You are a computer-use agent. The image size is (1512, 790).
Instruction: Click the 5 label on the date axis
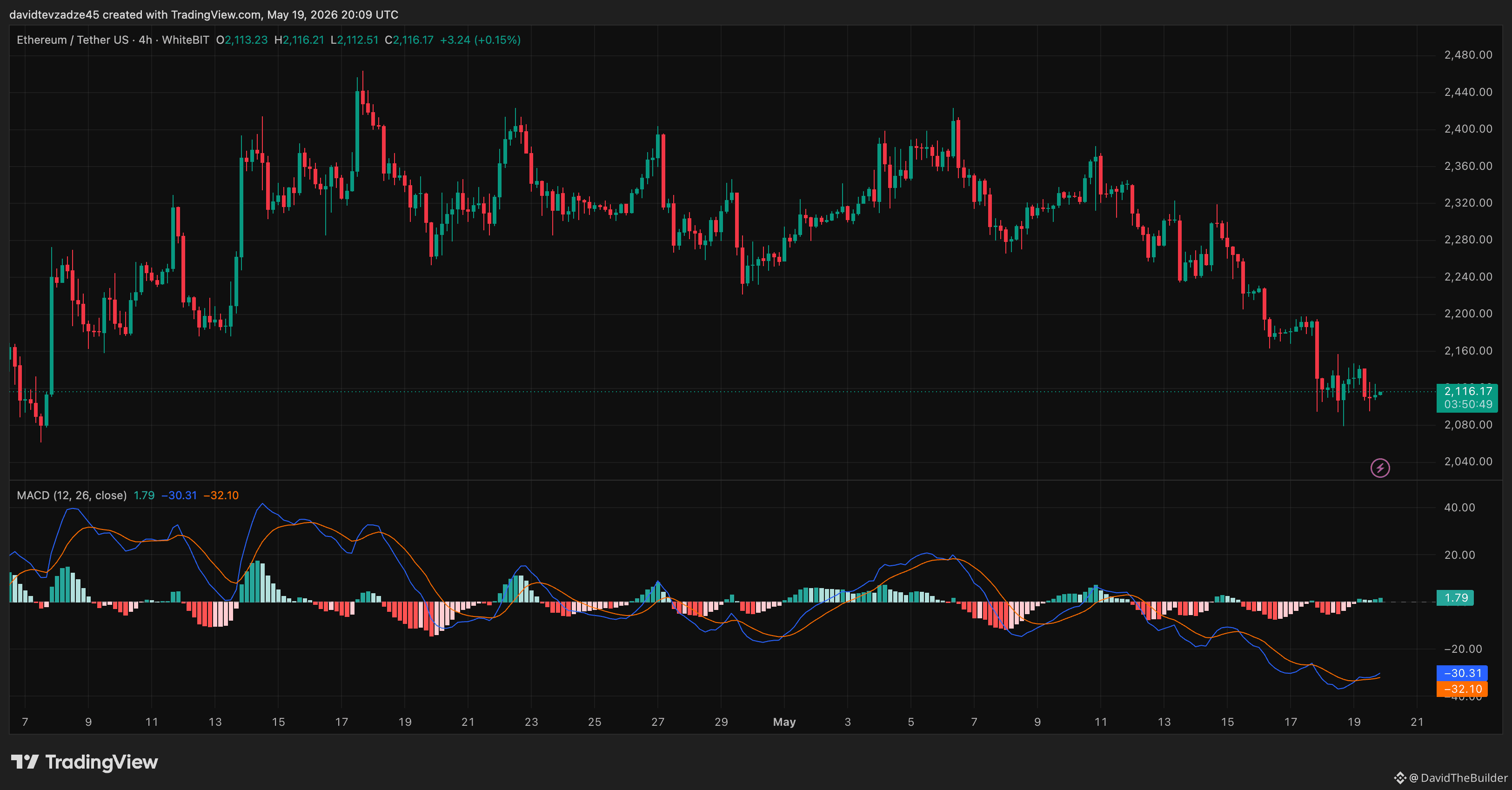[x=911, y=722]
